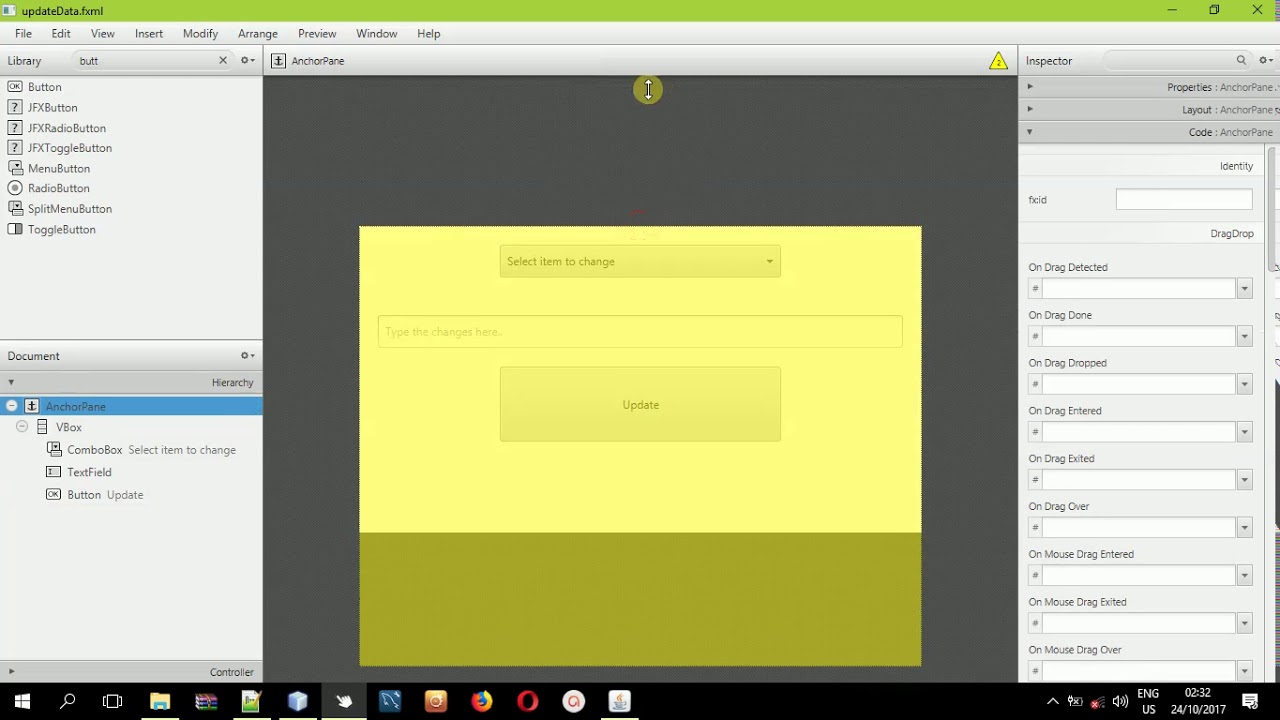Open the Help menu
This screenshot has width=1280, height=720.
point(429,33)
